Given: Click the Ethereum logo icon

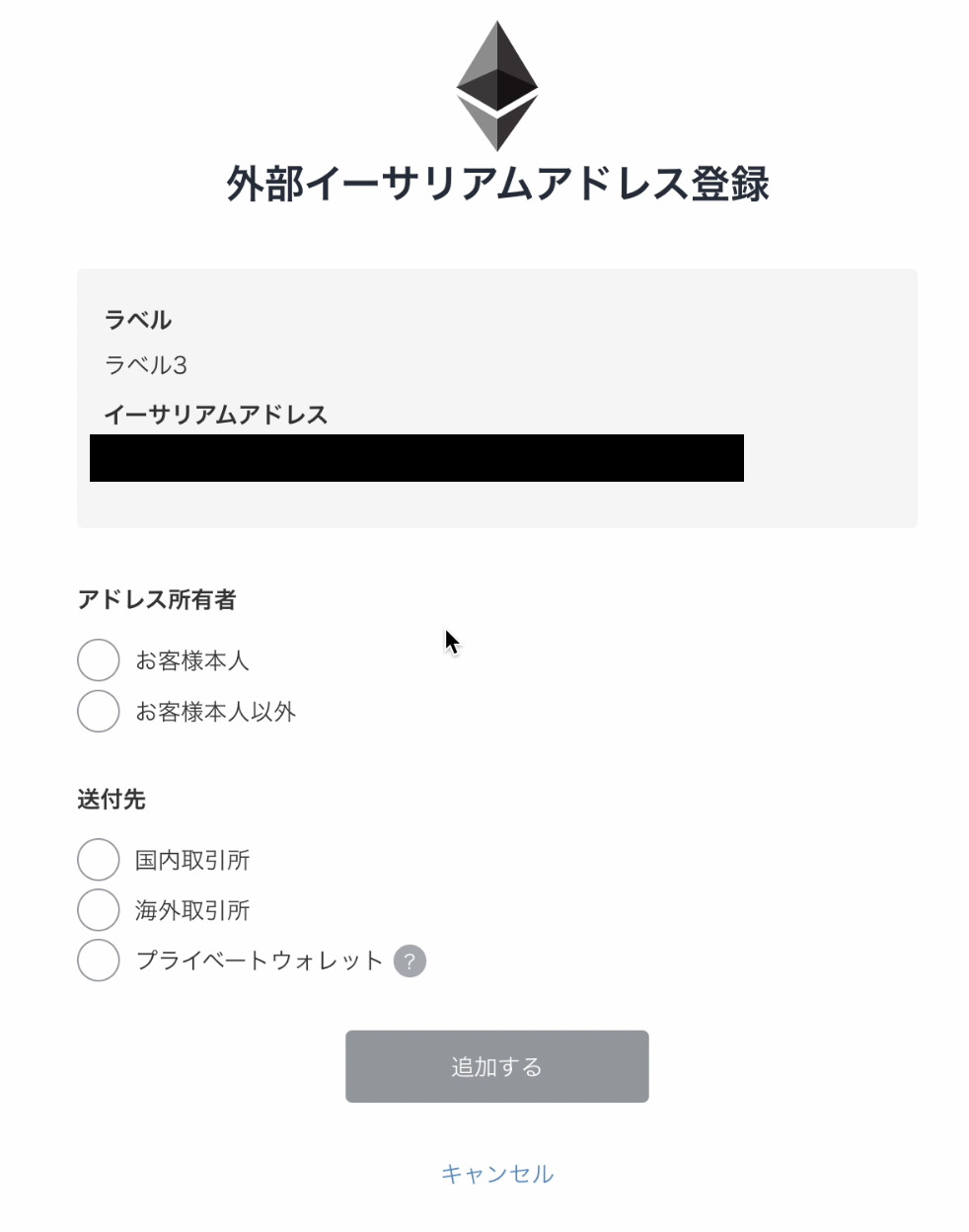Looking at the screenshot, I should (x=496, y=84).
